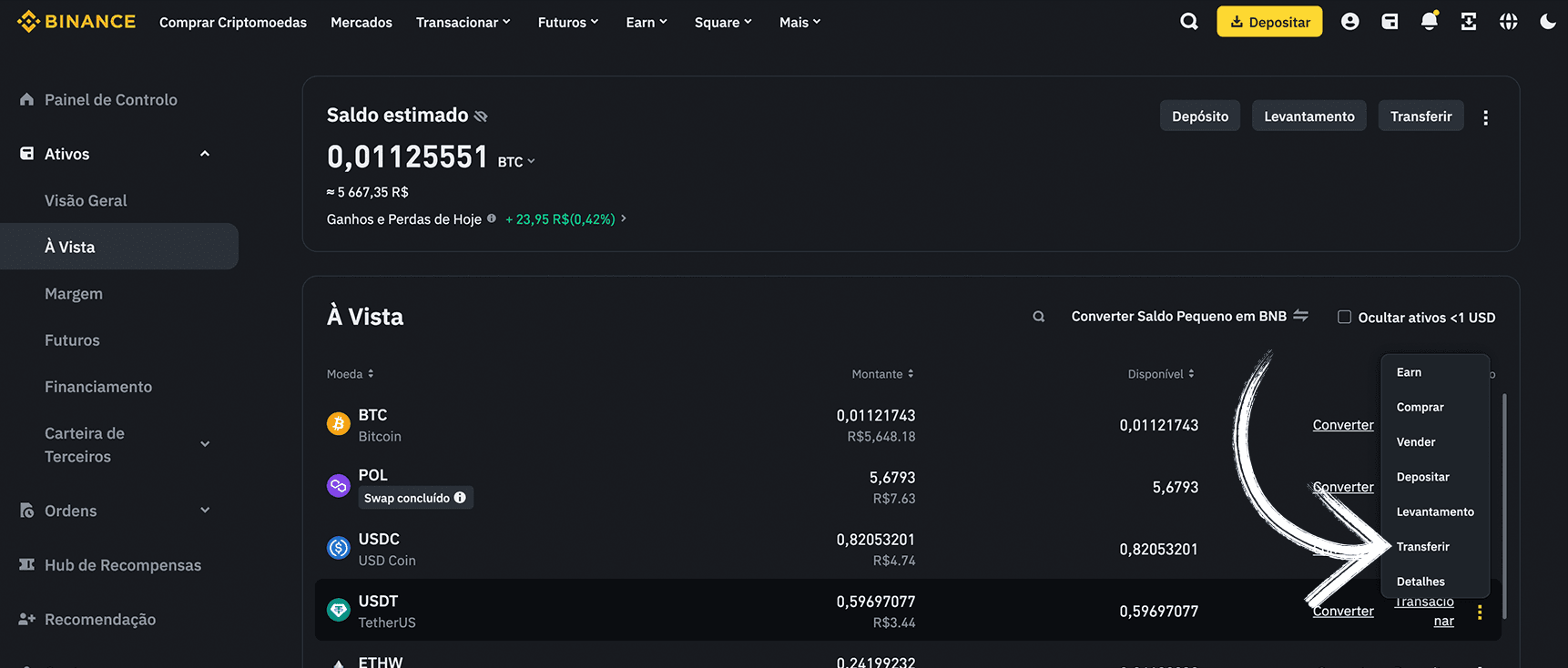The image size is (1568, 668).
Task: Expand the Earn dropdown in the top navigation
Action: (x=647, y=22)
